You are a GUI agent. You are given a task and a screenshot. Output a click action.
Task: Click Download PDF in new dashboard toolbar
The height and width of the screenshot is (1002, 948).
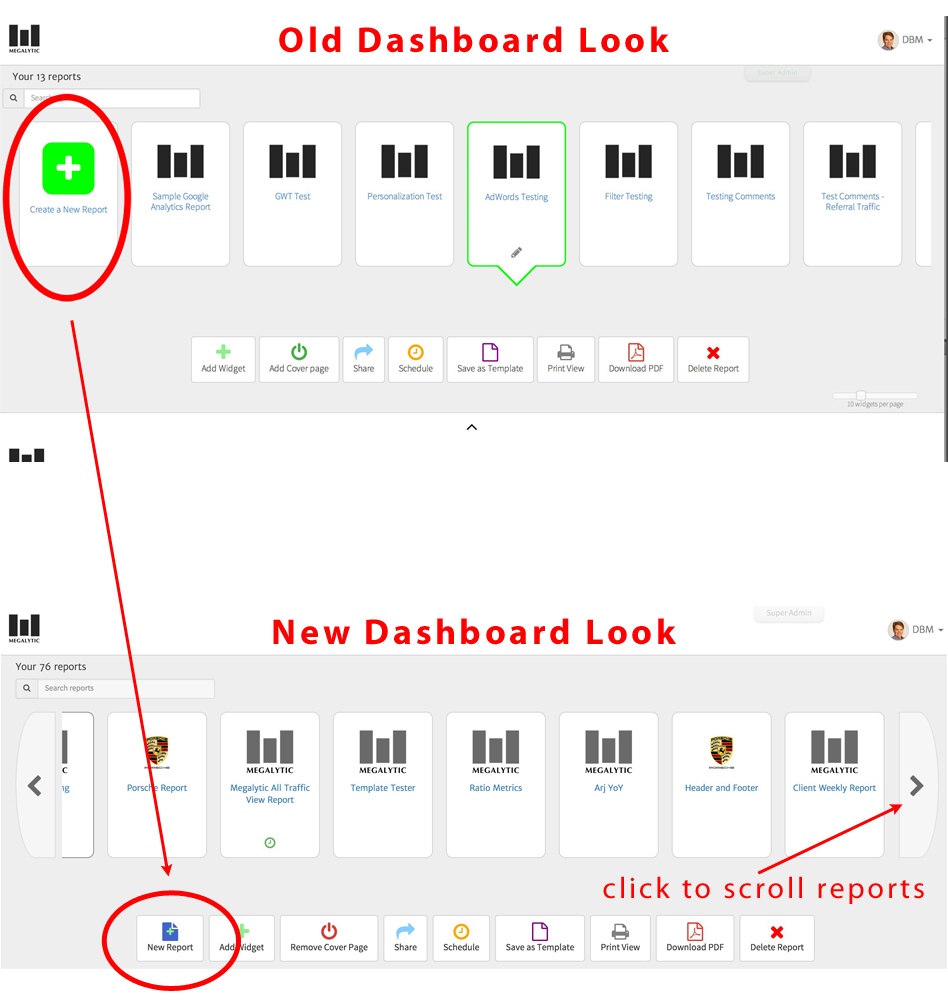(x=695, y=937)
